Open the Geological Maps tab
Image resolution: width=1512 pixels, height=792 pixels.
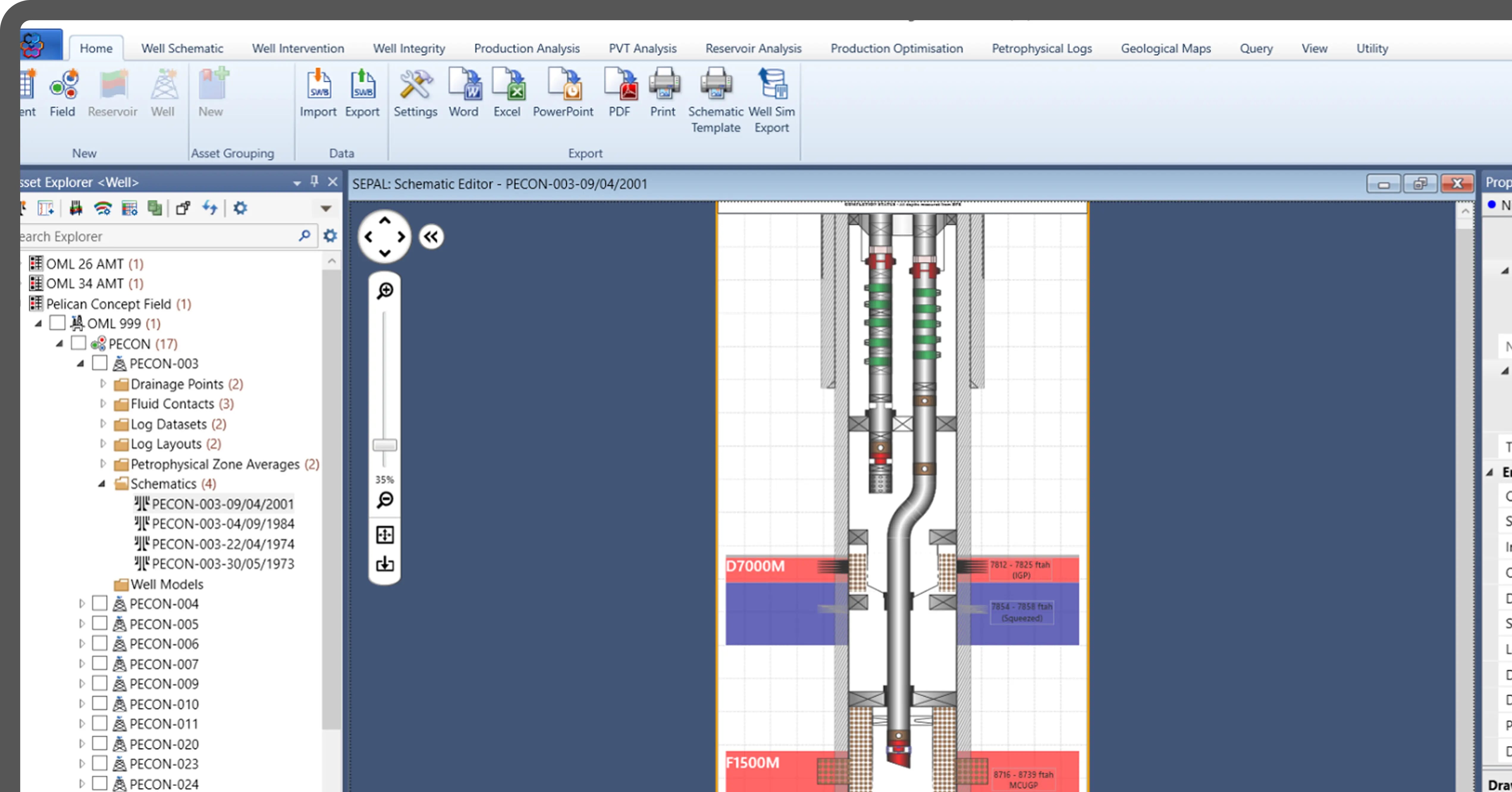click(x=1166, y=49)
